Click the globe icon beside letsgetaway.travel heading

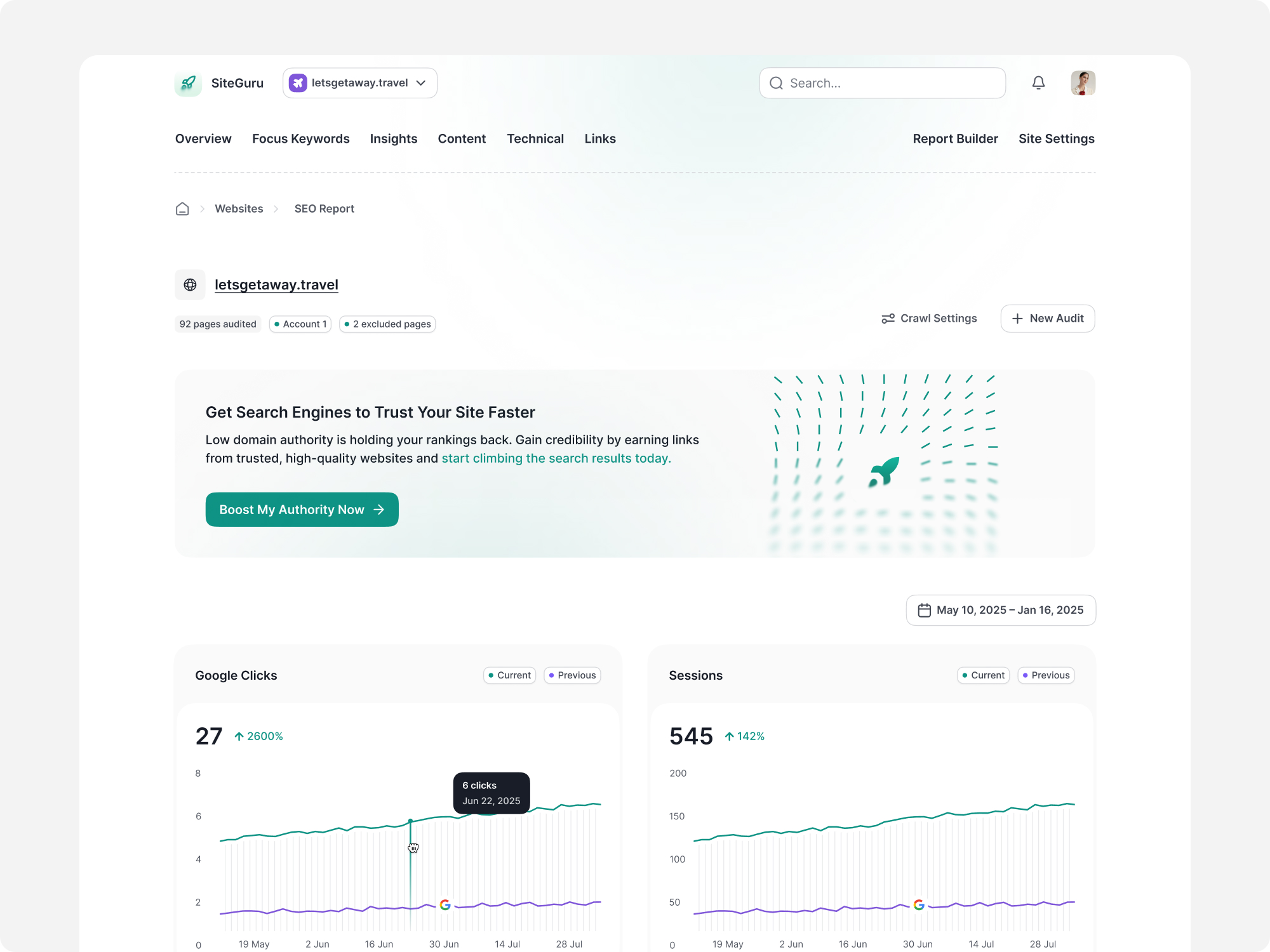[x=190, y=285]
